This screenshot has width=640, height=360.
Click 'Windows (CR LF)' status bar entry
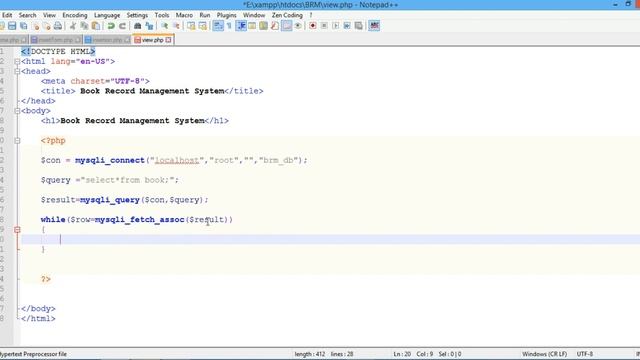(x=544, y=354)
